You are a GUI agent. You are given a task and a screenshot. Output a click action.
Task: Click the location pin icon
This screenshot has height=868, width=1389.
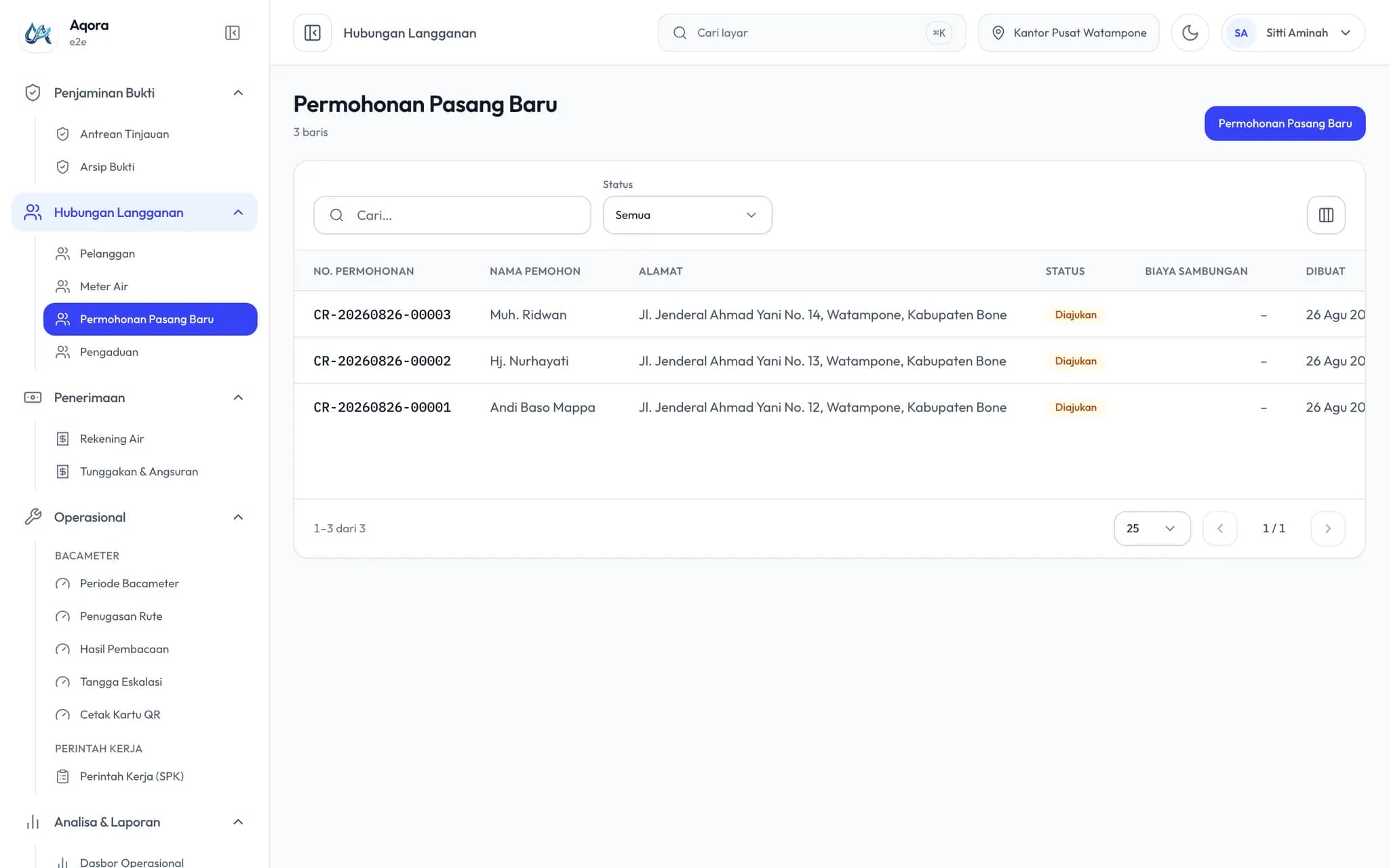coord(998,33)
